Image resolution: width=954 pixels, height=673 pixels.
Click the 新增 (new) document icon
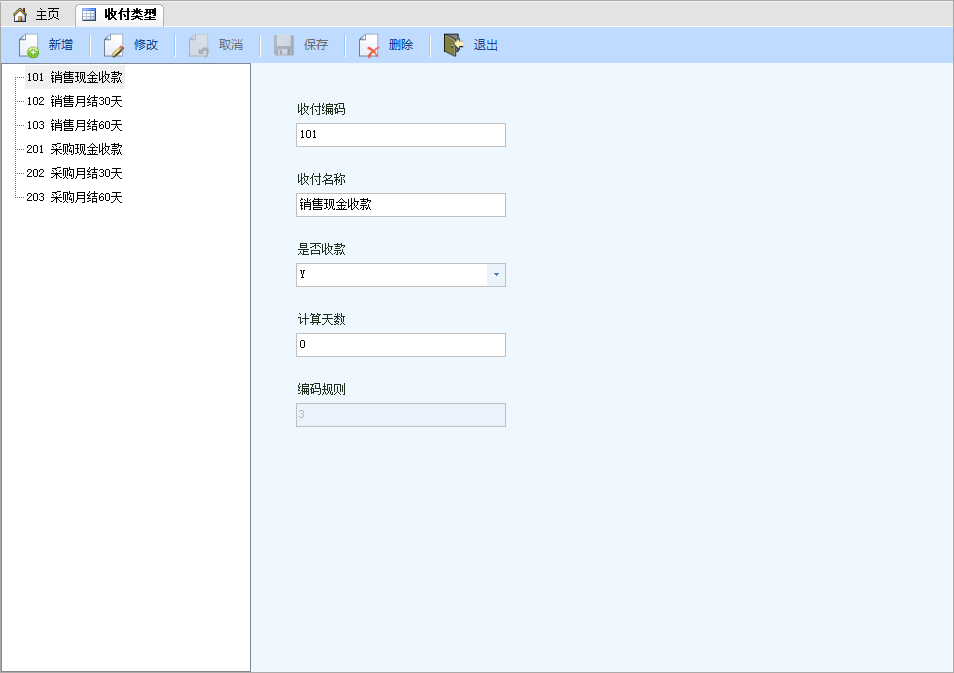point(29,46)
